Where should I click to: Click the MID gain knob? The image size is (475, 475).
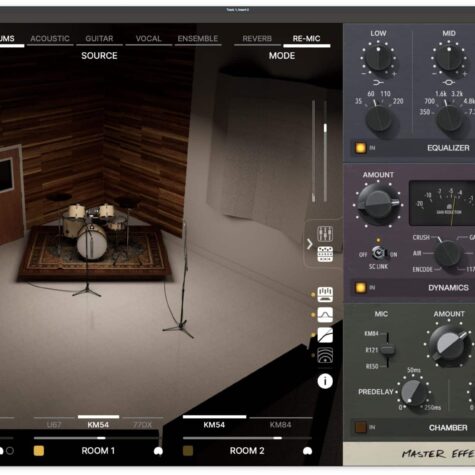pyautogui.click(x=449, y=58)
